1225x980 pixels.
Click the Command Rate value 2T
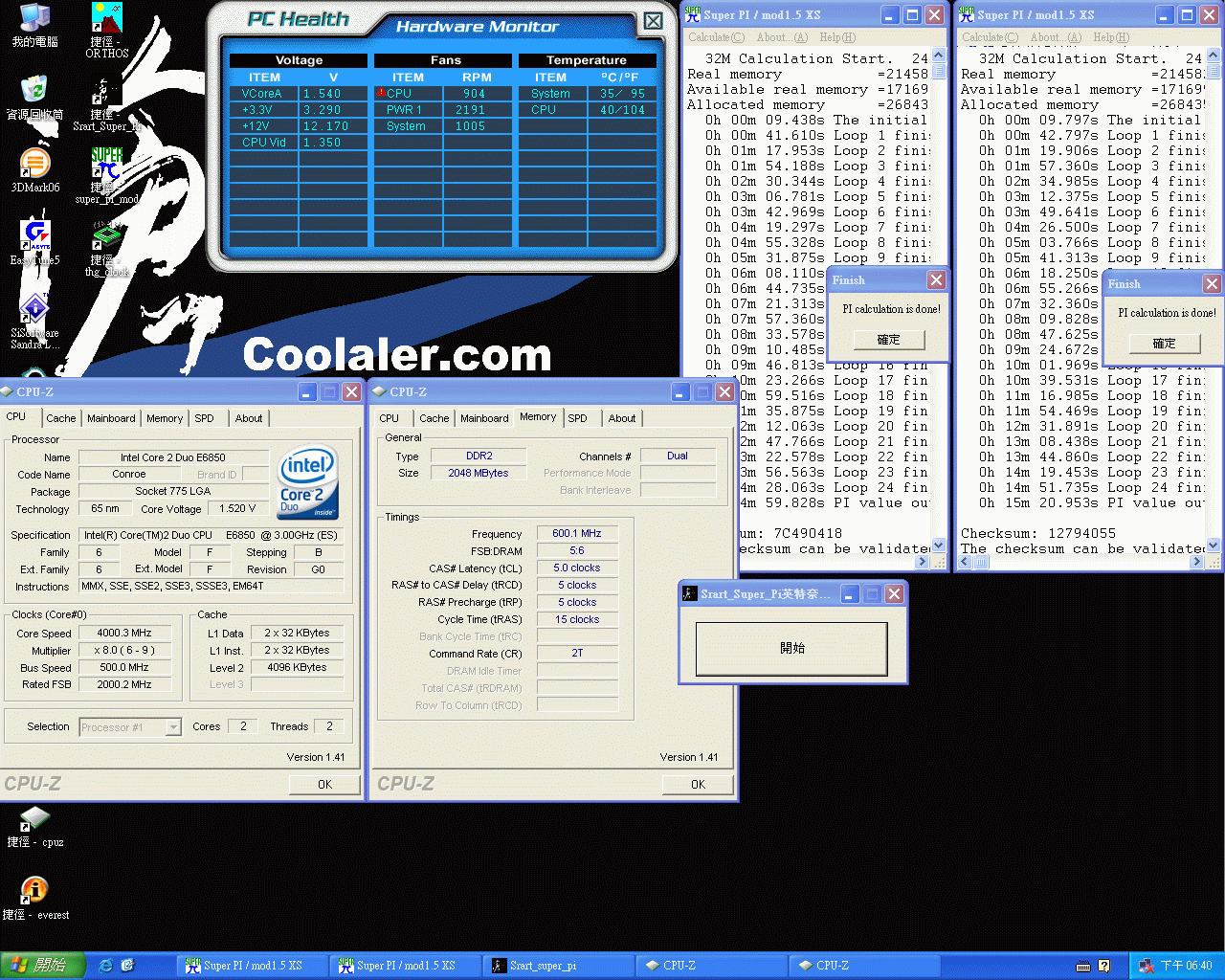(x=577, y=654)
